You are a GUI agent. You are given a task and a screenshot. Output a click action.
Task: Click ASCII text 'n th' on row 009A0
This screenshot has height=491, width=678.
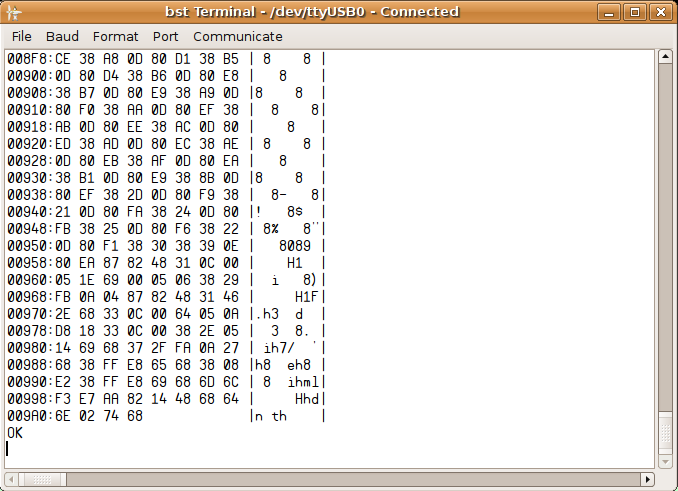[271, 416]
